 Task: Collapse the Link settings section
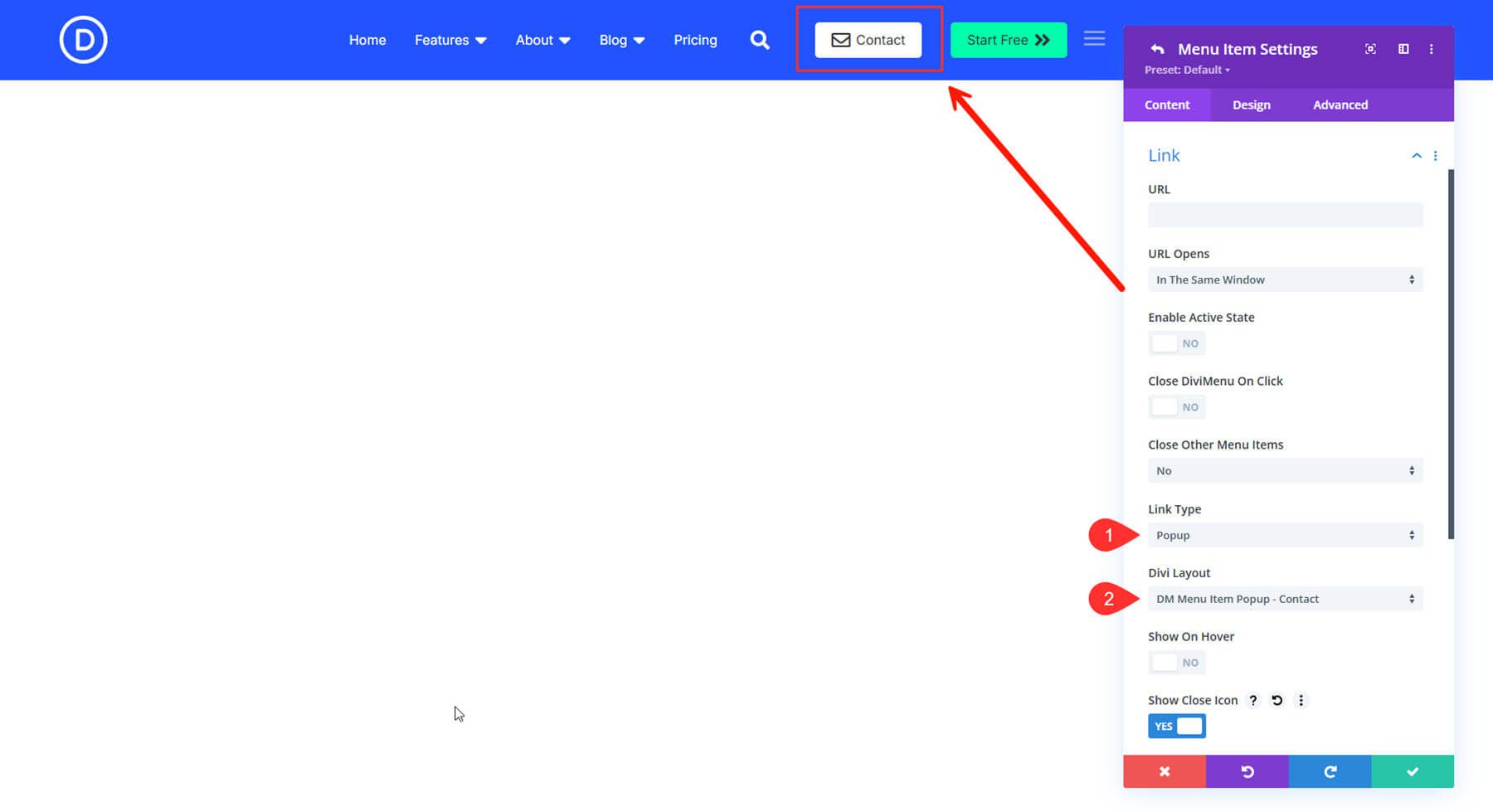1416,155
